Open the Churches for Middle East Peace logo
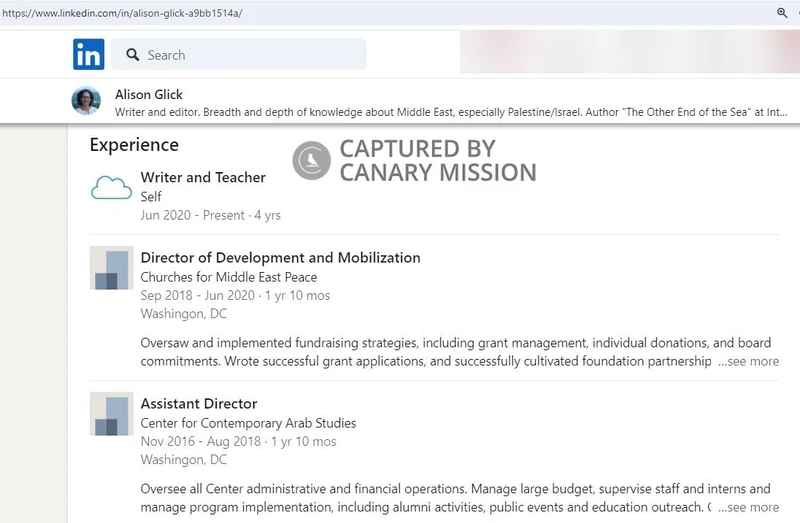800x523 pixels. point(111,268)
